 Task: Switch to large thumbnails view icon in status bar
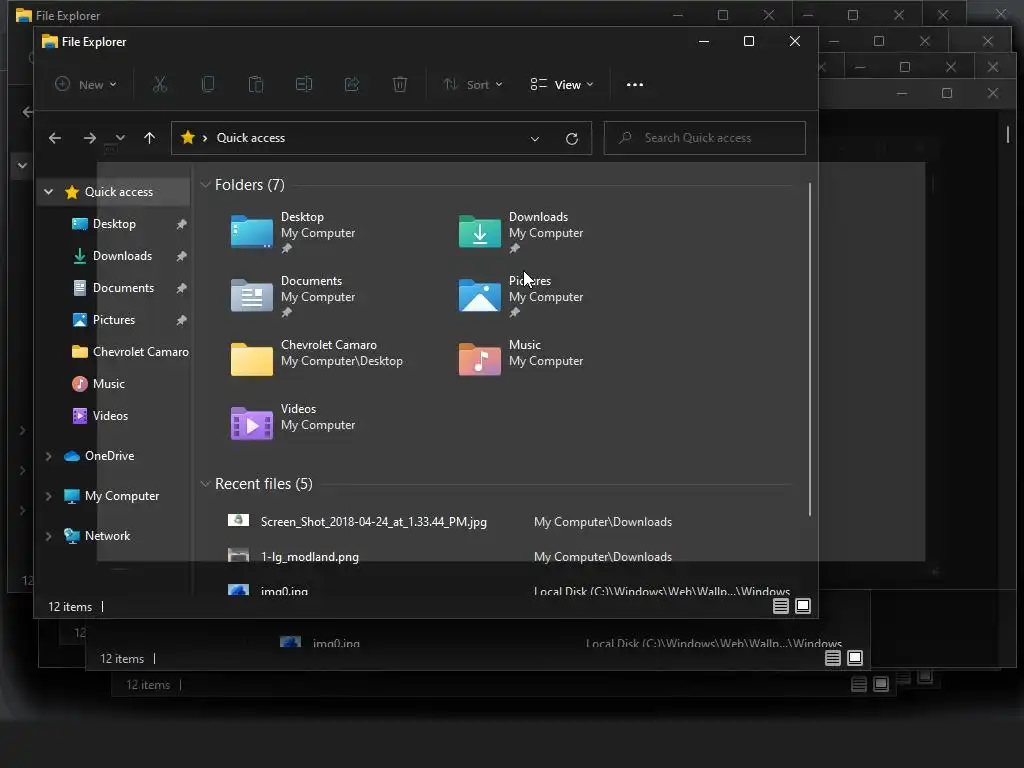pyautogui.click(x=803, y=606)
